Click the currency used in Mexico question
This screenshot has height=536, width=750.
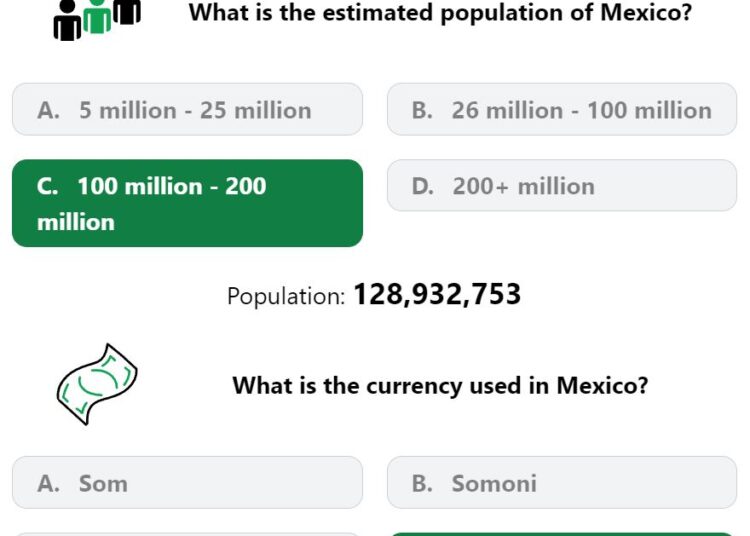tap(440, 385)
